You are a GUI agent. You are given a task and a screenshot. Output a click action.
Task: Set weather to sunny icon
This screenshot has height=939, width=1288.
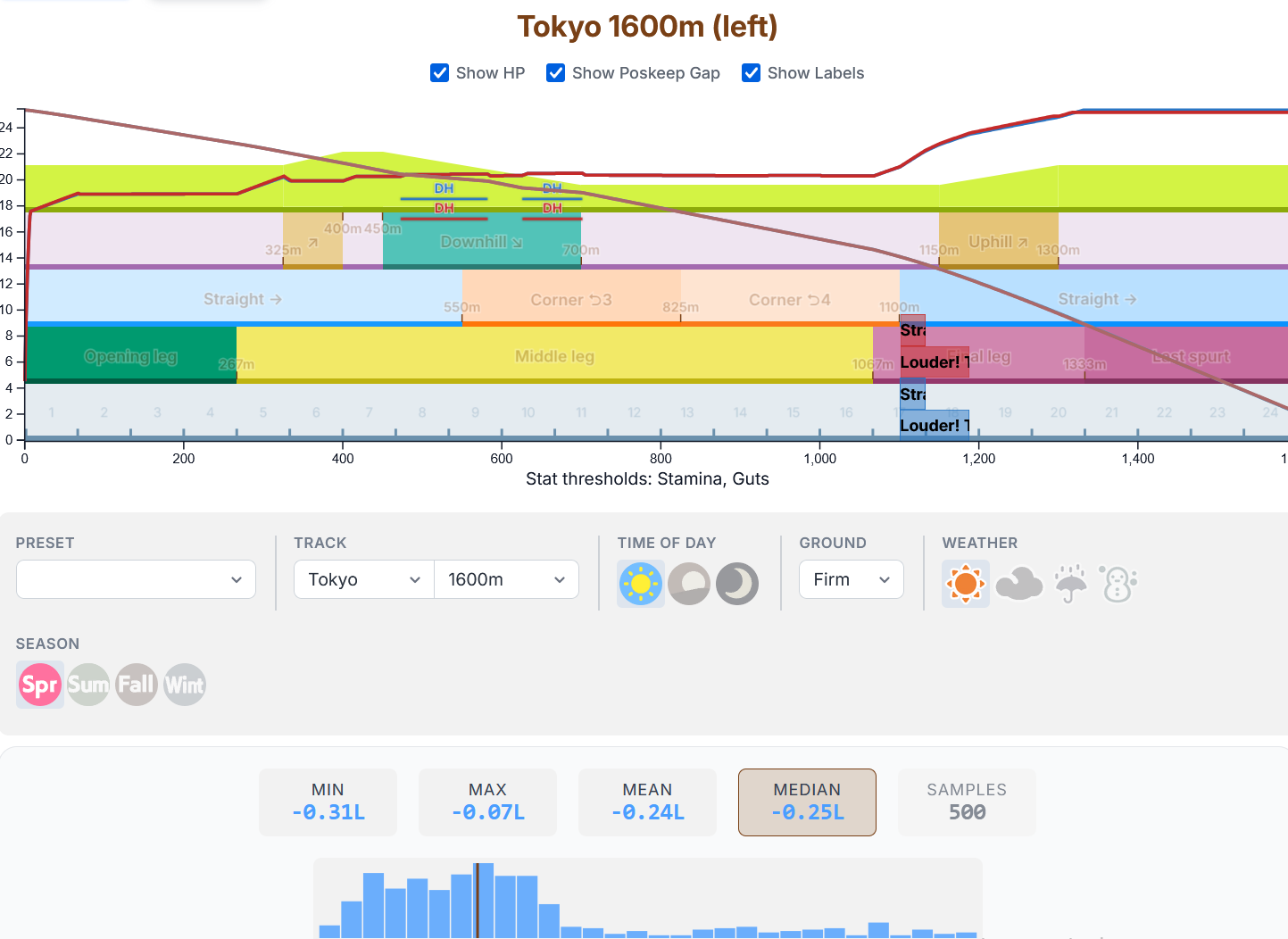(966, 584)
